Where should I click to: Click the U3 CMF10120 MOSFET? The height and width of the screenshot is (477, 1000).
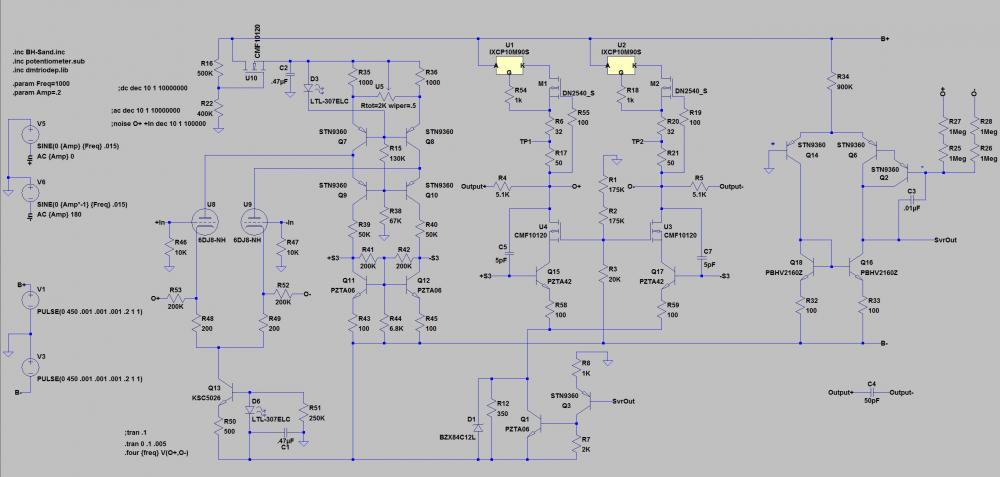[656, 231]
